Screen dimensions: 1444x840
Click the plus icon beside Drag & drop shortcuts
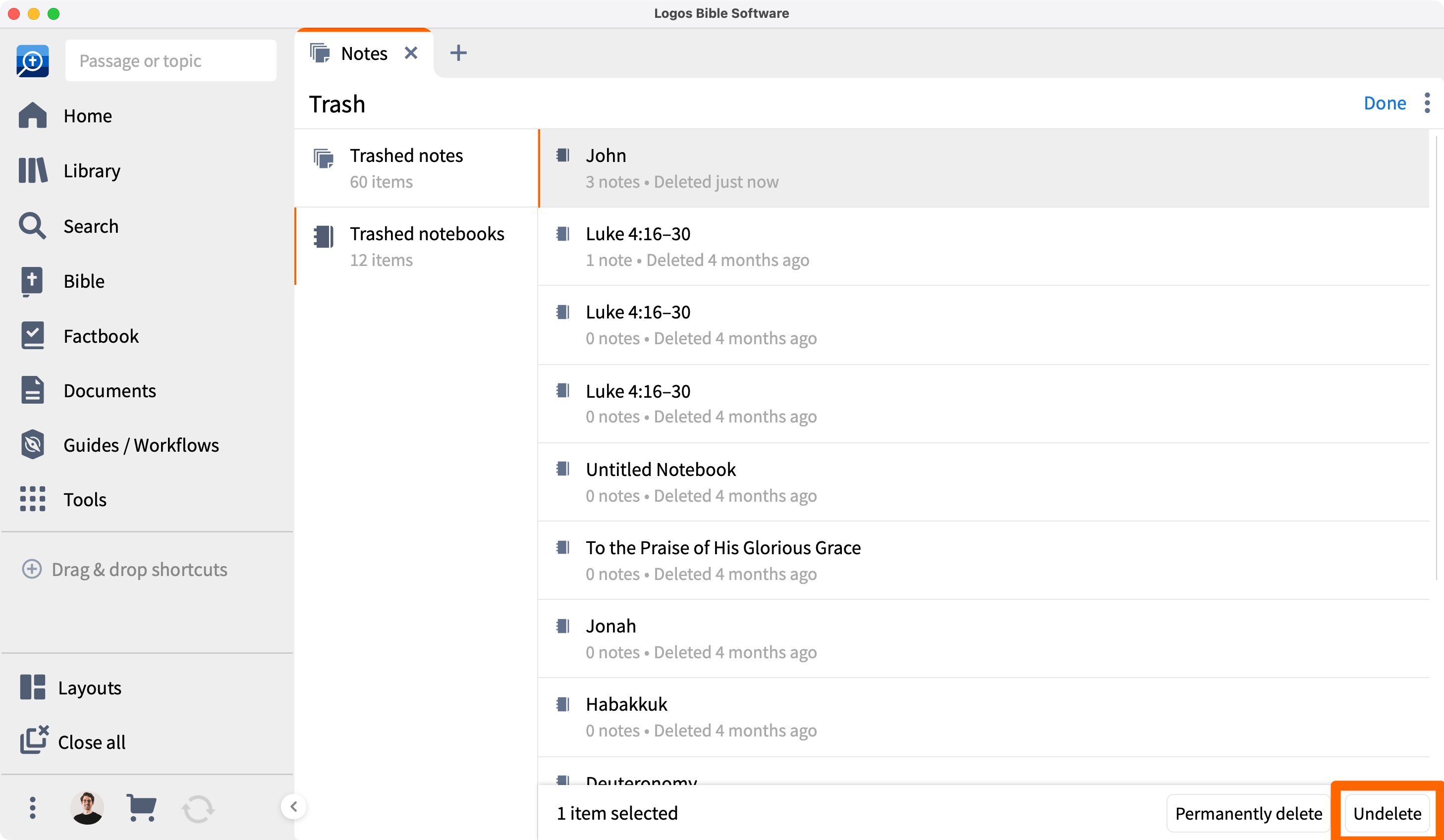32,569
